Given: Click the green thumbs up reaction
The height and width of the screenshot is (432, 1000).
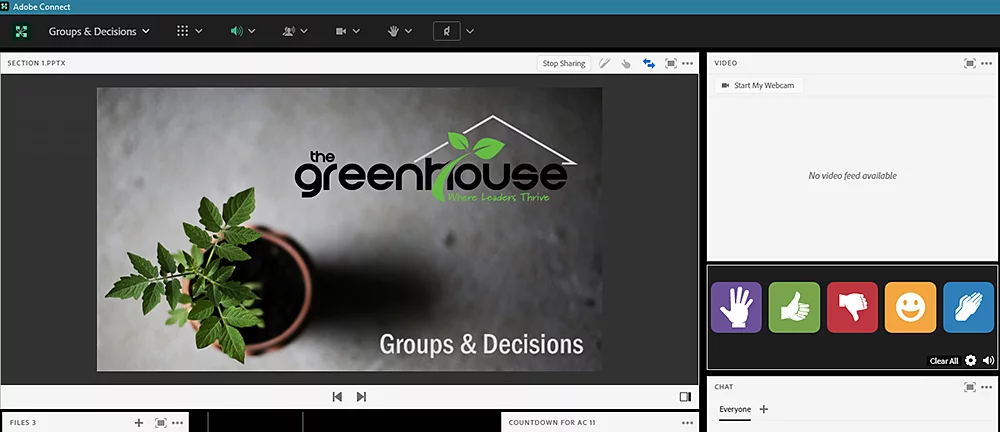Looking at the screenshot, I should coord(794,307).
